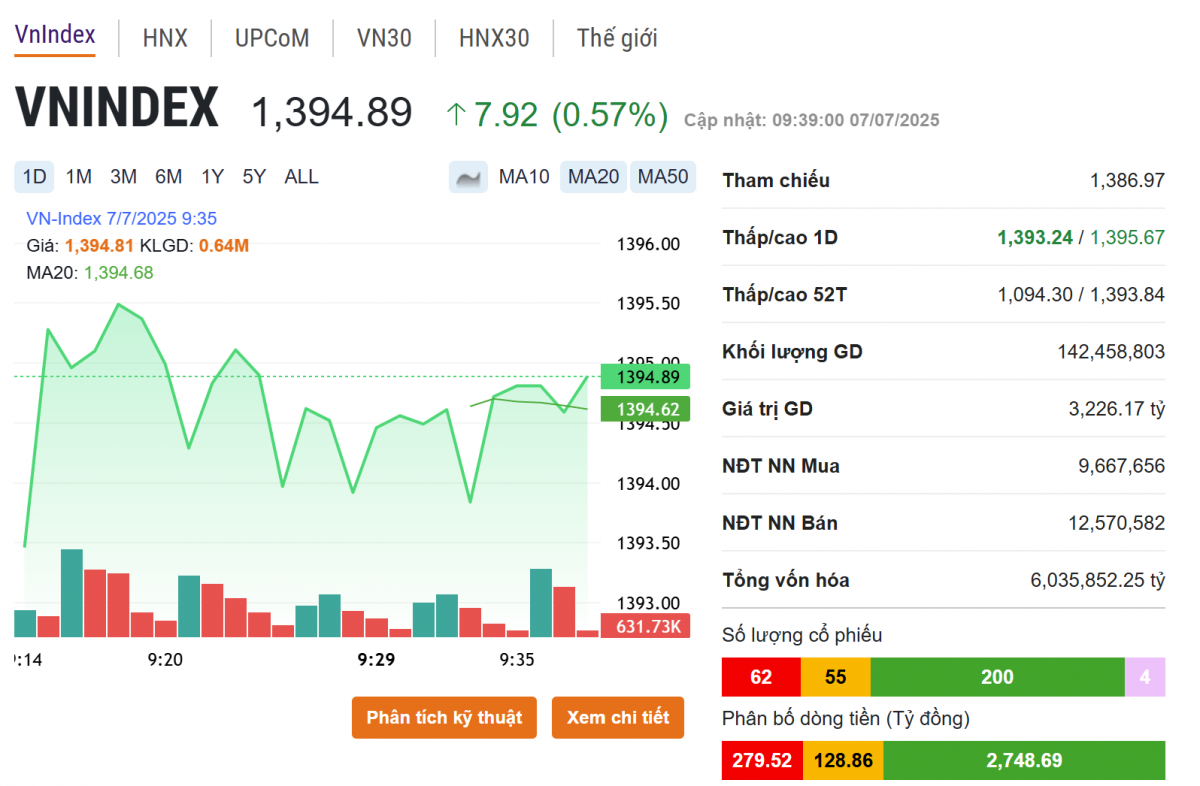Click the change value 7.92 (0.57%)
The width and height of the screenshot is (1200, 786).
558,114
